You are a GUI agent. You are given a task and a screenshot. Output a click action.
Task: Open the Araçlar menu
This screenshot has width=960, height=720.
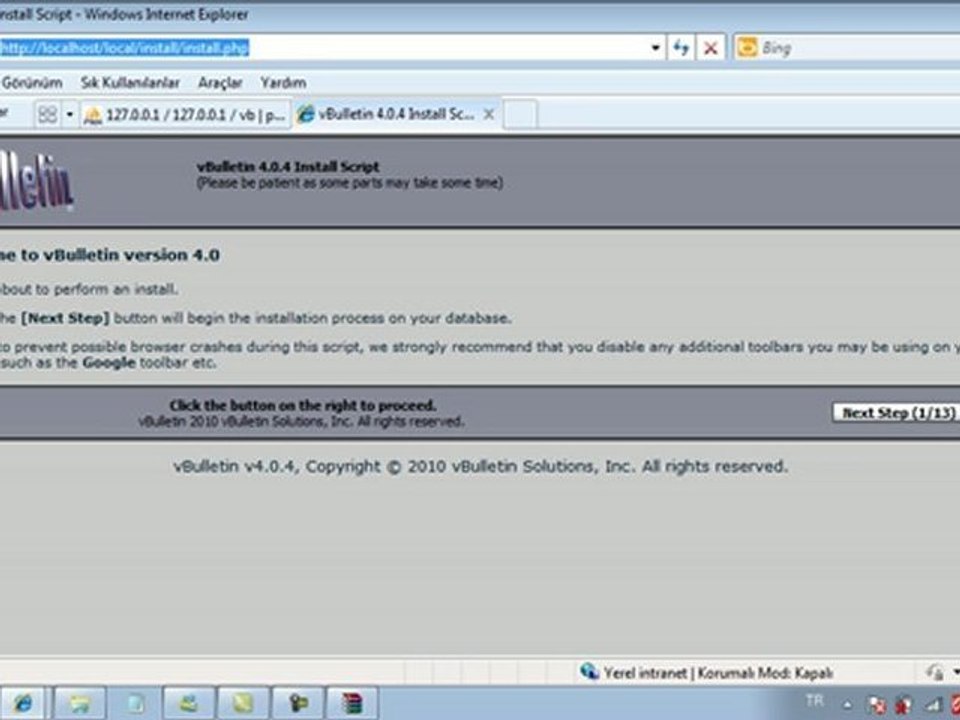(x=220, y=83)
